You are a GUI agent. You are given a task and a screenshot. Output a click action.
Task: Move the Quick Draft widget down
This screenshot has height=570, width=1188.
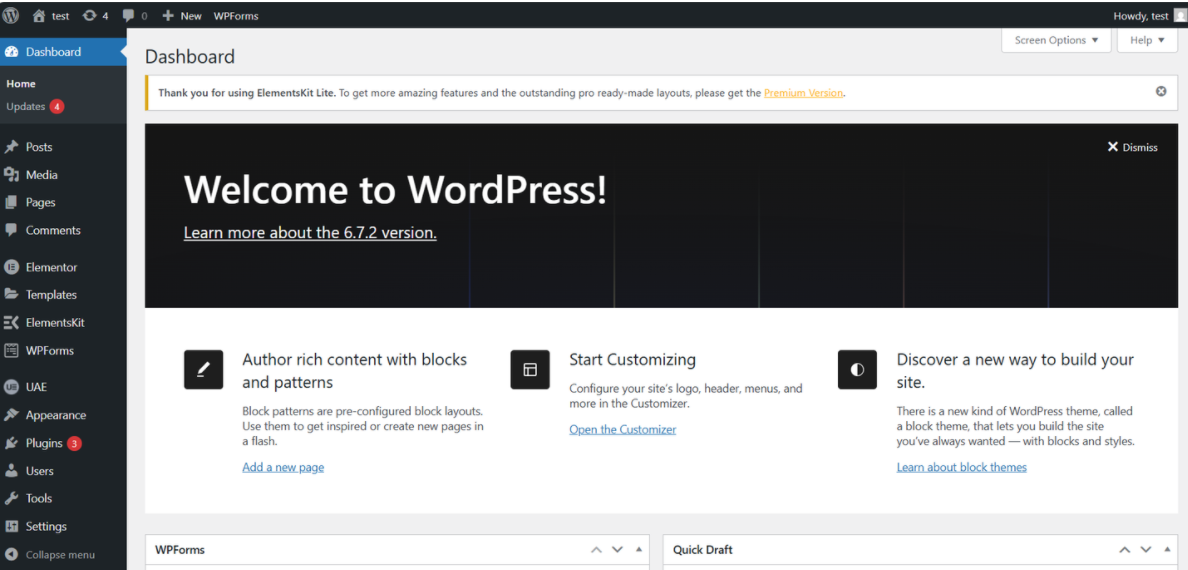1146,550
